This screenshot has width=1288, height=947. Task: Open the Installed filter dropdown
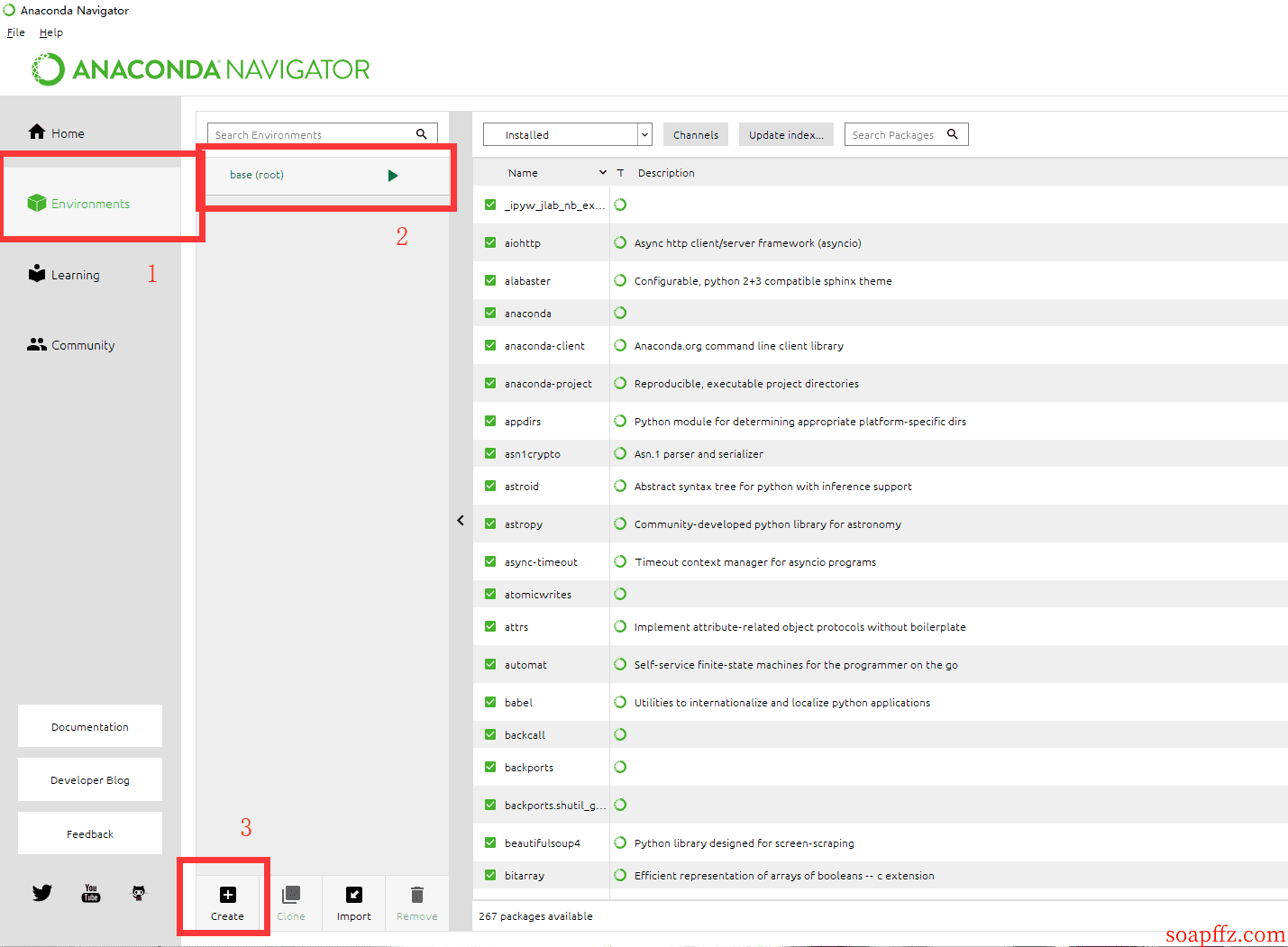click(x=568, y=134)
